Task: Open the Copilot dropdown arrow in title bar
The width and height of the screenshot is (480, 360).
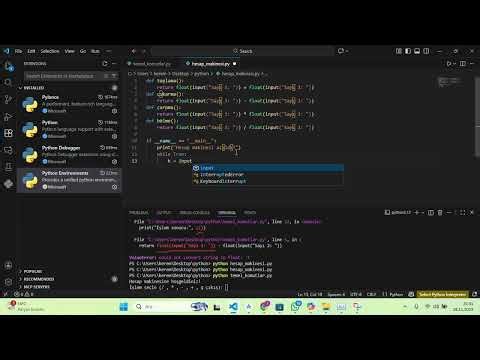Action: tap(347, 51)
